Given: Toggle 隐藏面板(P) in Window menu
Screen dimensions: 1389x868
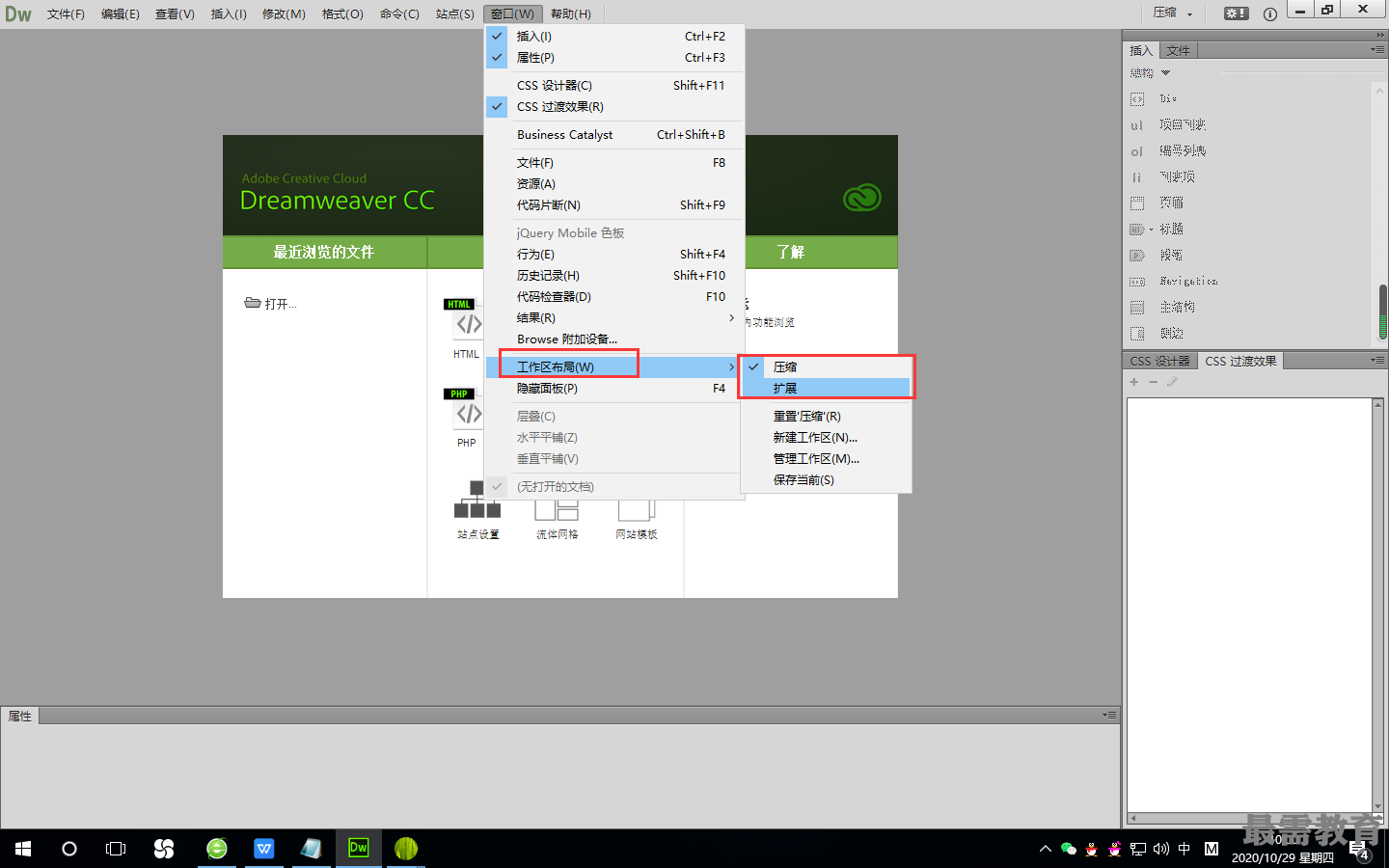Looking at the screenshot, I should (x=614, y=388).
